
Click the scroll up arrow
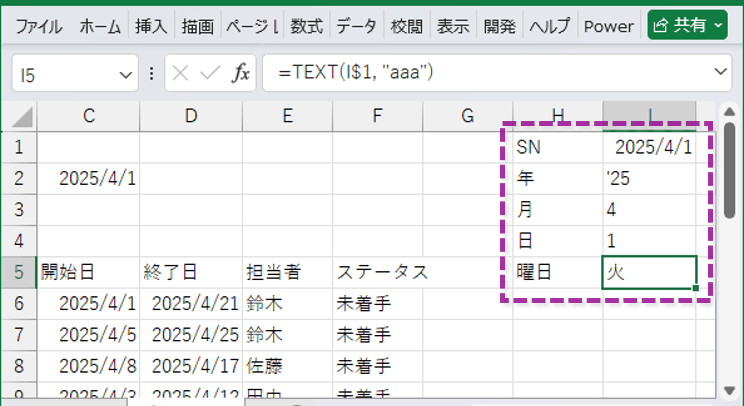point(730,112)
